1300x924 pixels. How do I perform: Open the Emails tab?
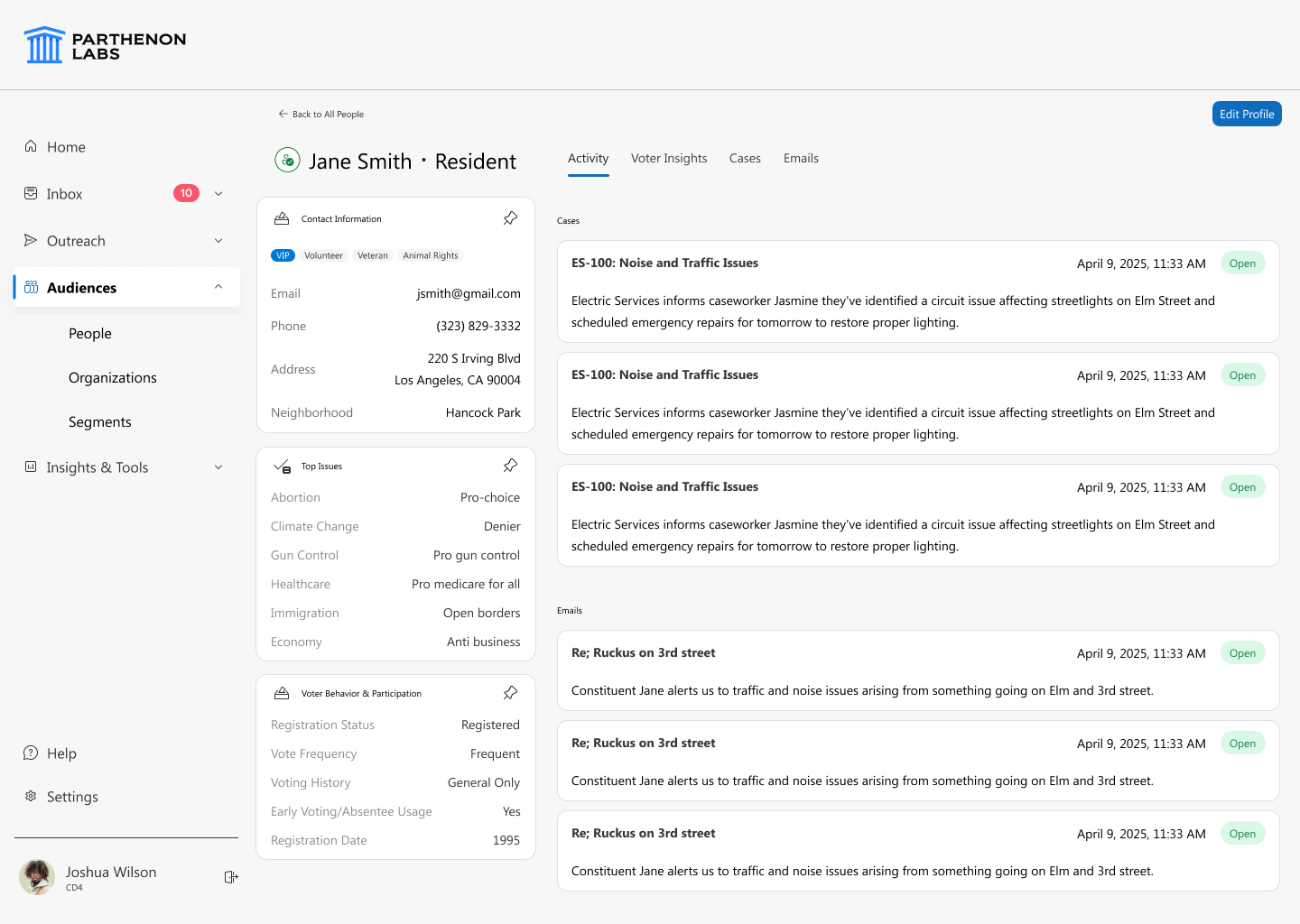pyautogui.click(x=801, y=158)
